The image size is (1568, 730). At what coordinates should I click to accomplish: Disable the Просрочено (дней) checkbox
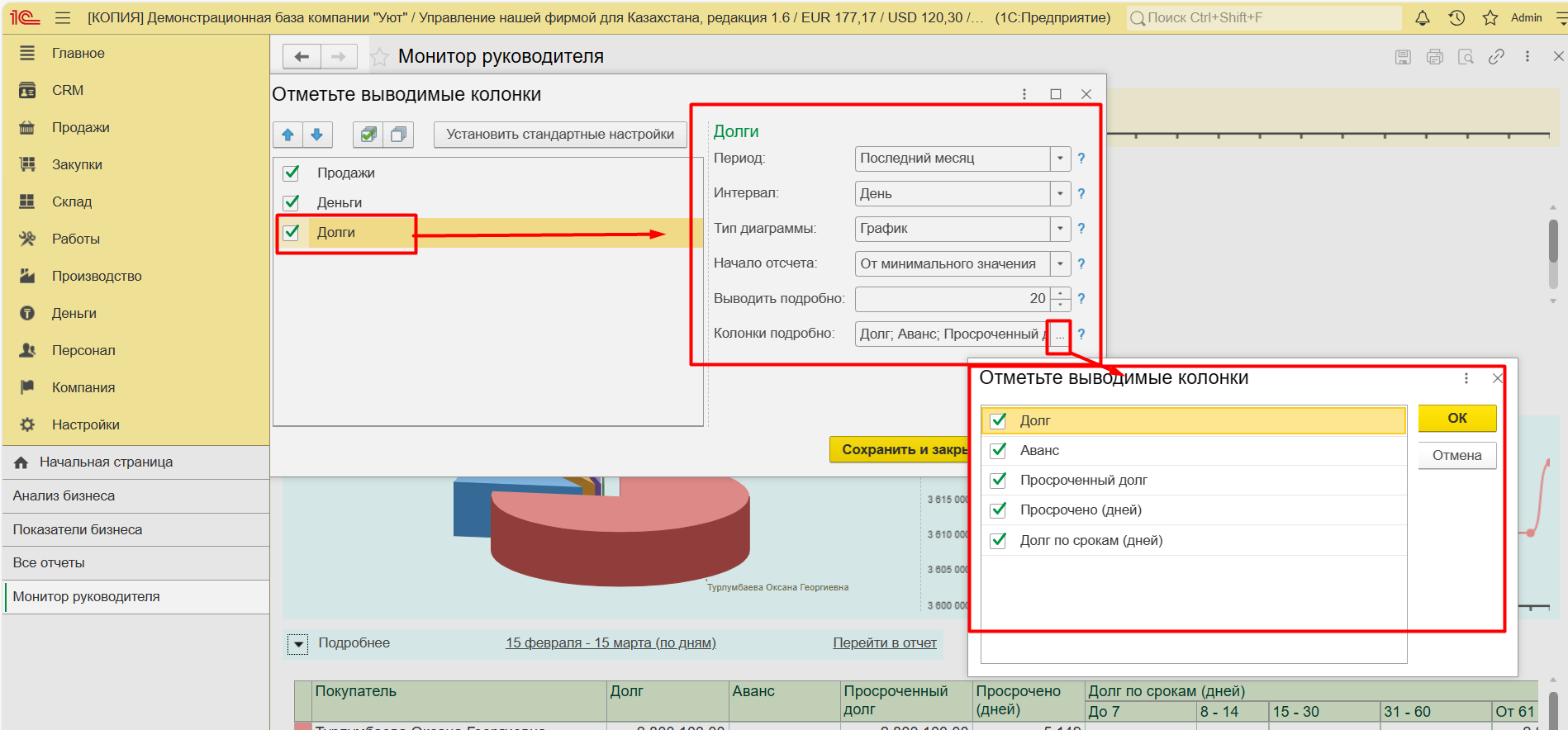(x=999, y=510)
